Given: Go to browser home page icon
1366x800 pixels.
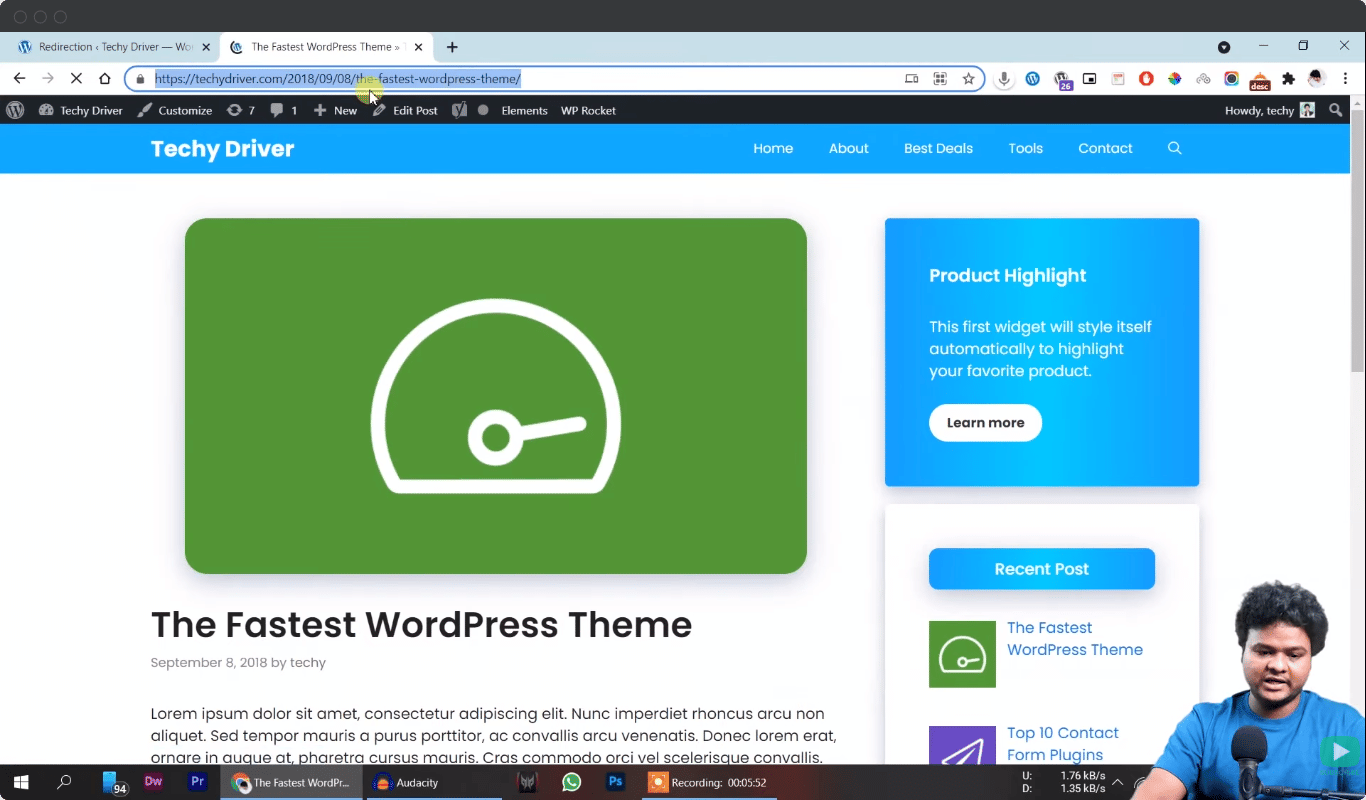Looking at the screenshot, I should [105, 79].
